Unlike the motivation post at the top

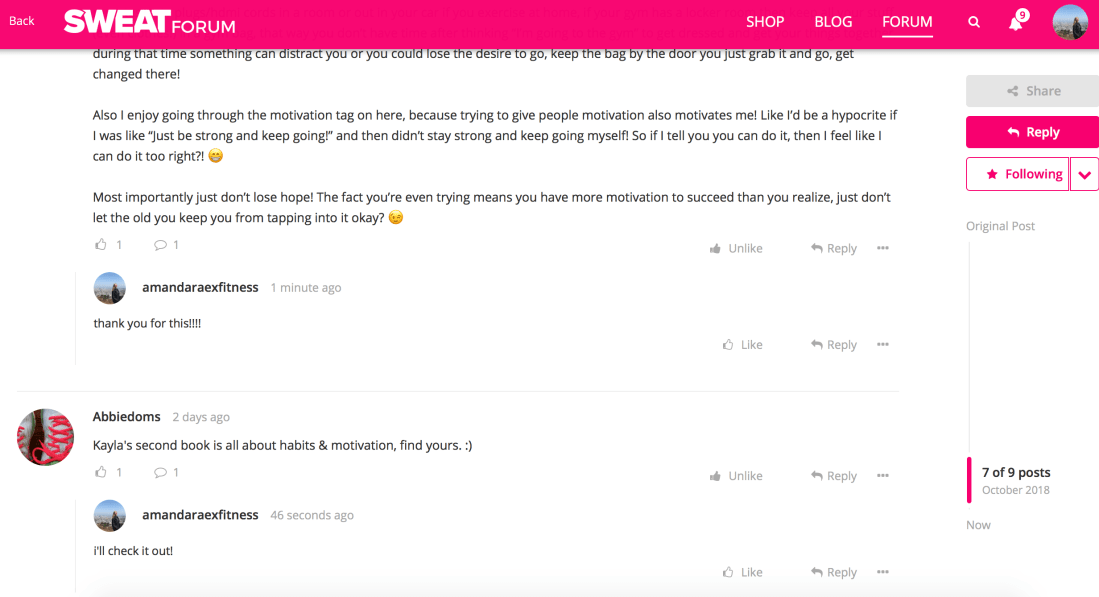tap(736, 247)
